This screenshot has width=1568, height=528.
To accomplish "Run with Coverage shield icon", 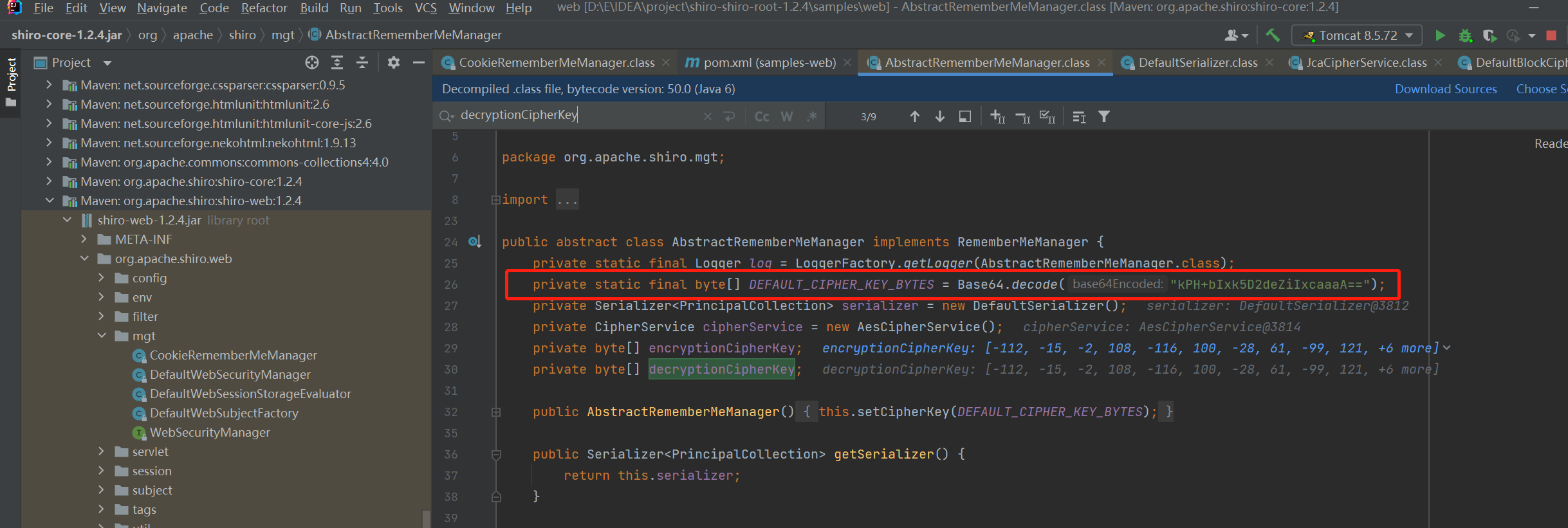I will [1490, 35].
